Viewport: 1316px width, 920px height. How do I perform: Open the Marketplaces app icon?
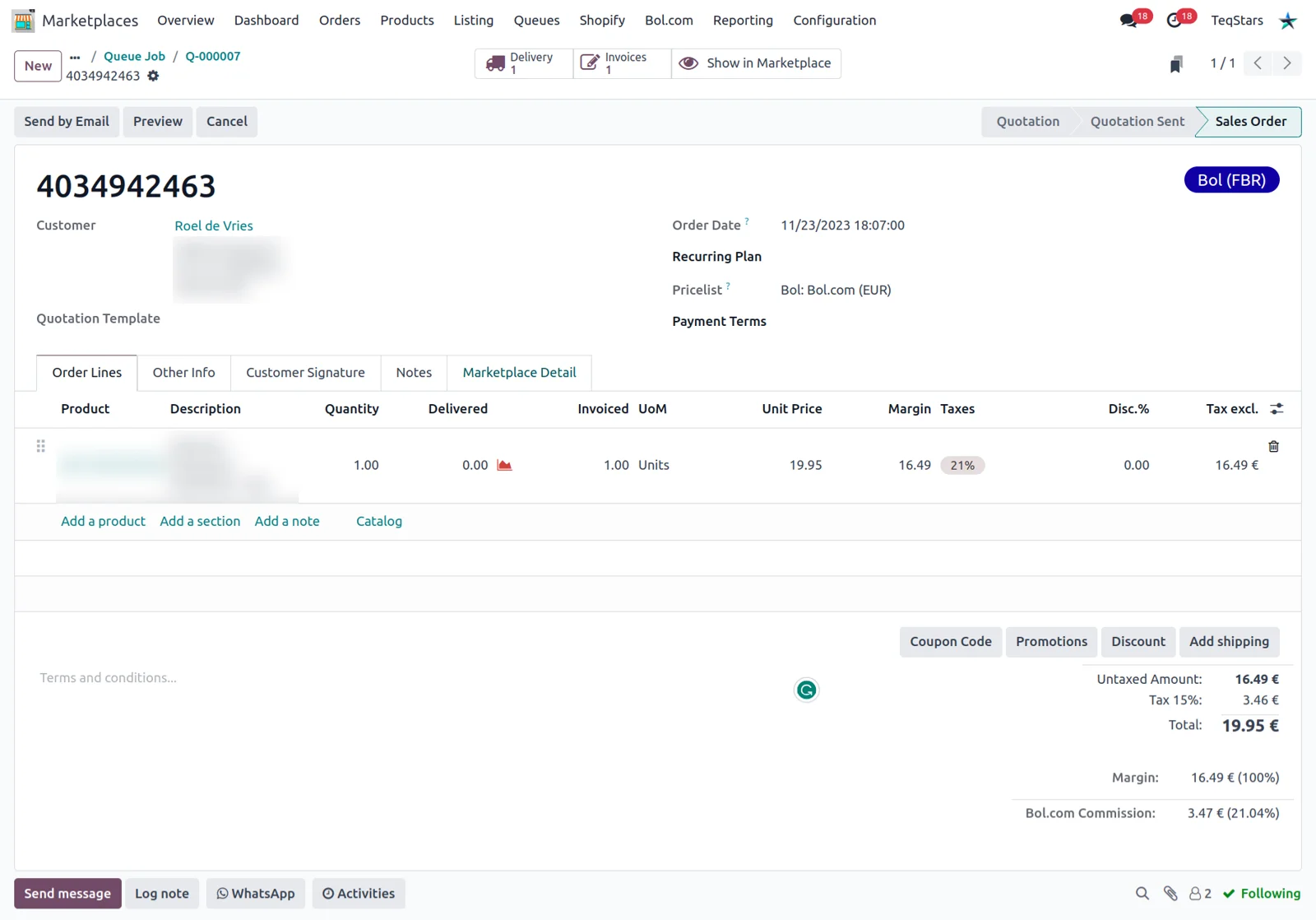[24, 21]
